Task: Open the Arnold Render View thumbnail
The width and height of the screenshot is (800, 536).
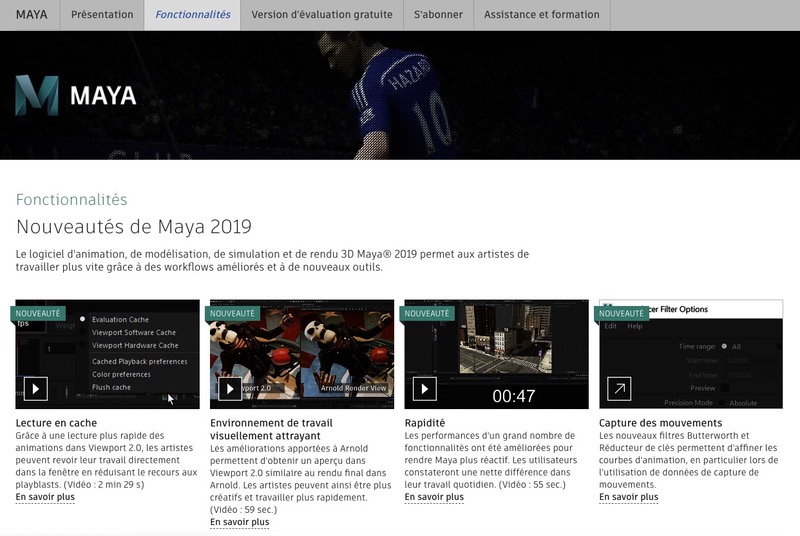Action: tap(302, 354)
